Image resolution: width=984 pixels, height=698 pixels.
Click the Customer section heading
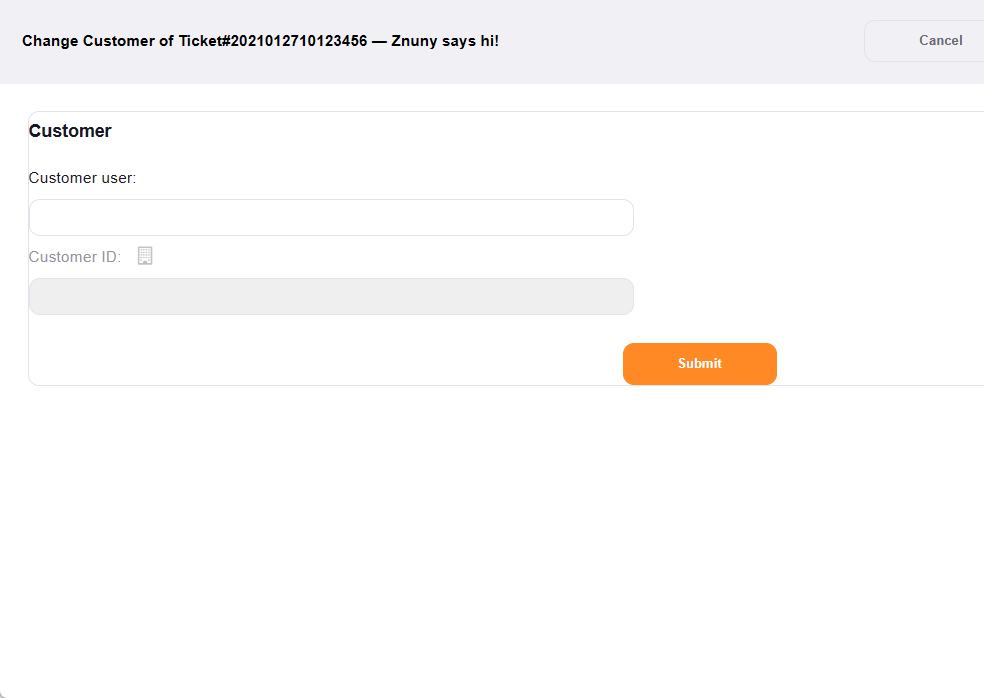[70, 130]
